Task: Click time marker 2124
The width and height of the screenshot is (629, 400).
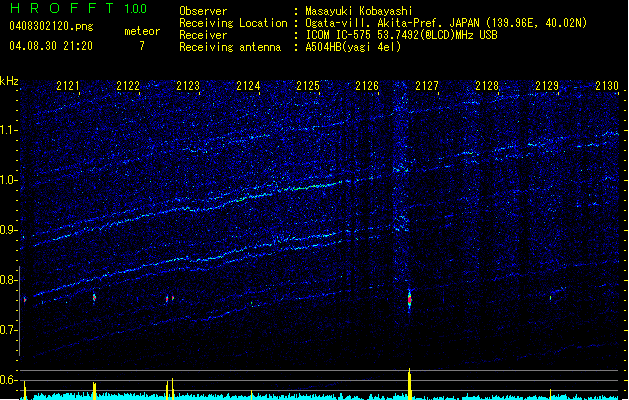Action: point(248,85)
